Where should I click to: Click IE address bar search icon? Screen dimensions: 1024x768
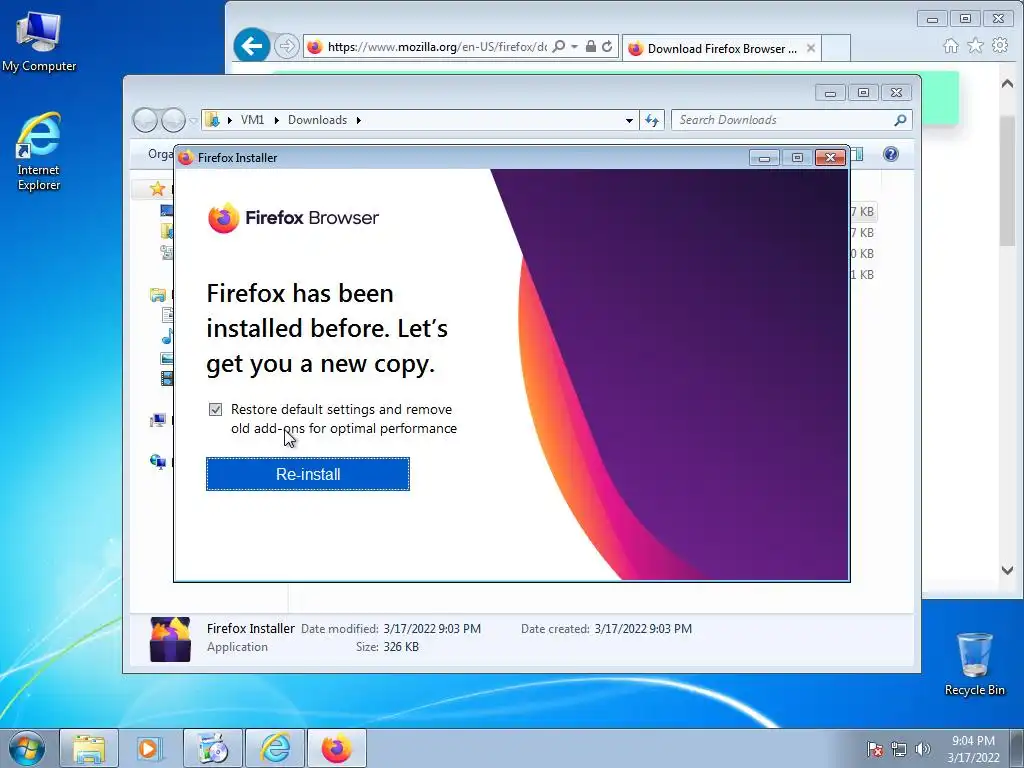click(x=558, y=46)
